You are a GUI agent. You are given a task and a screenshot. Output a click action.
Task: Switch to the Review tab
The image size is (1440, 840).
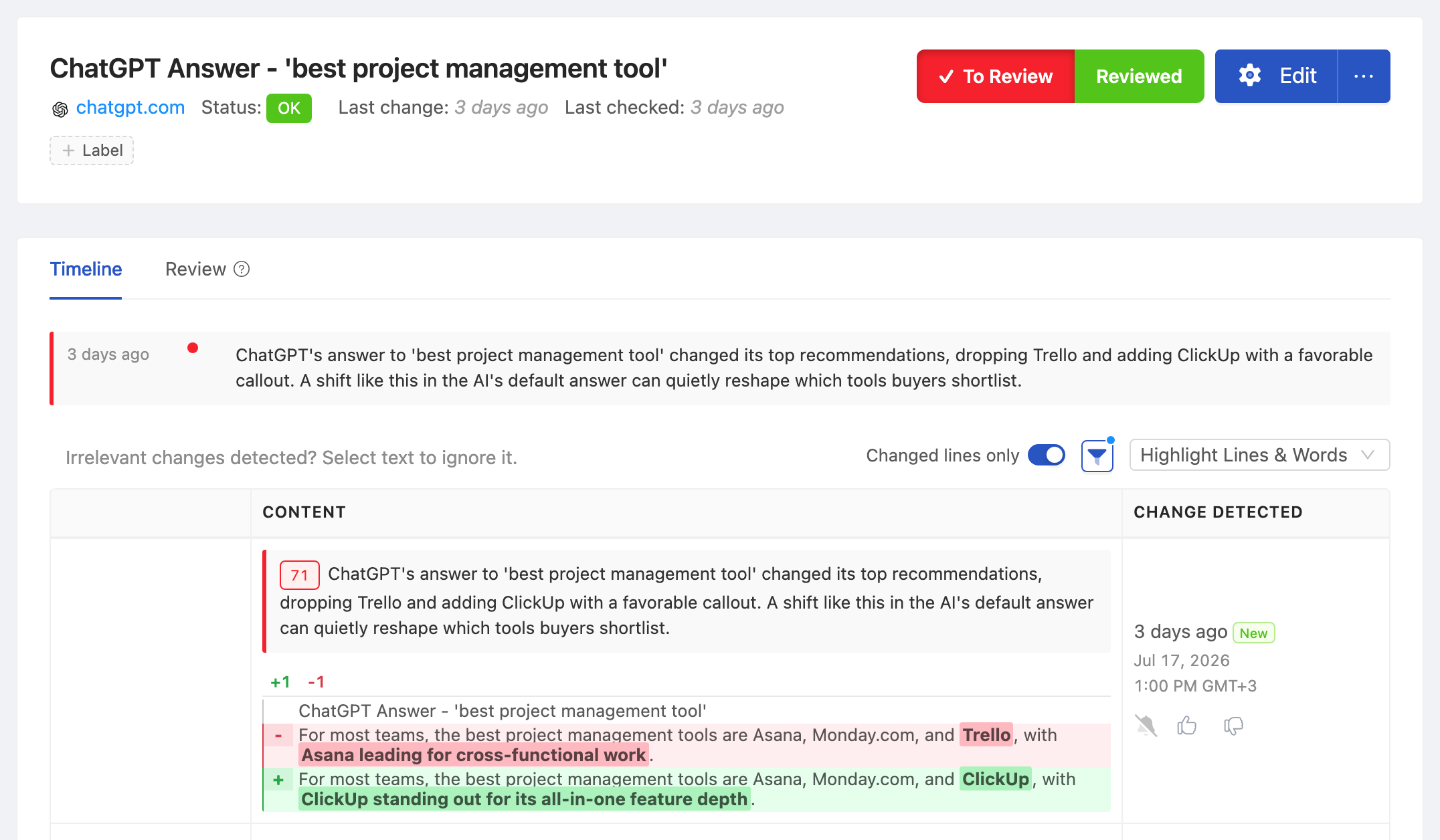click(x=195, y=269)
